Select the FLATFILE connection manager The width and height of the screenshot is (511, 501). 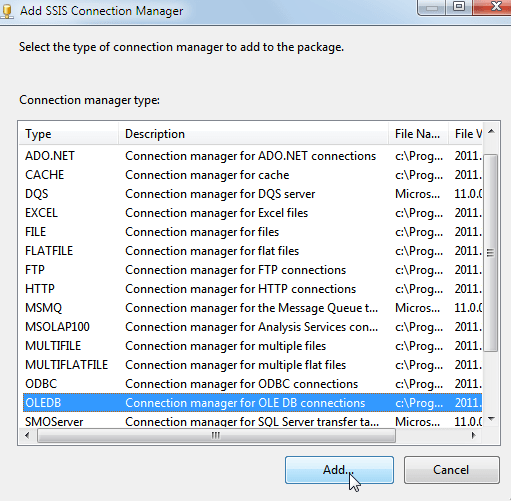point(252,251)
